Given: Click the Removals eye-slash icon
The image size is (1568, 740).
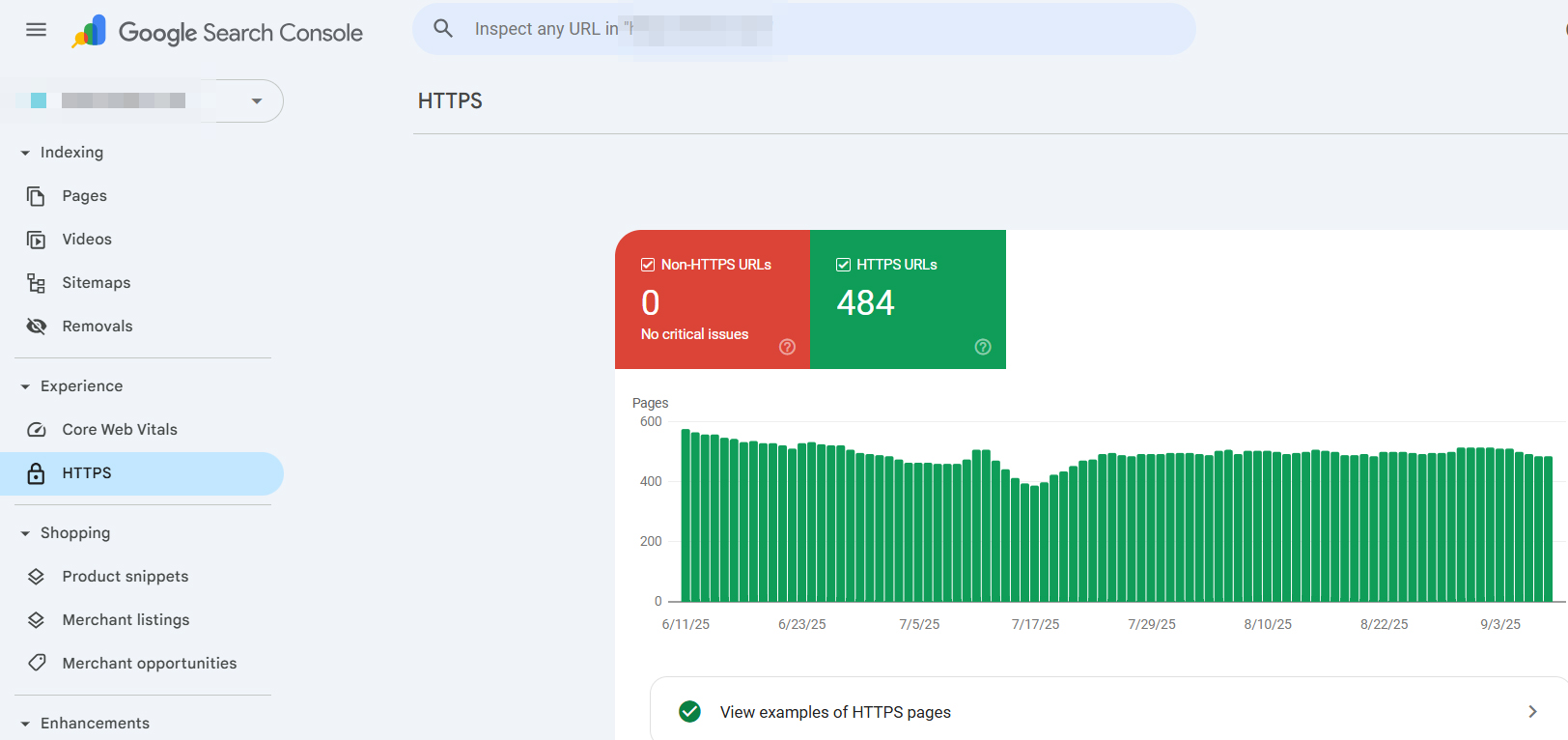Looking at the screenshot, I should coord(36,327).
